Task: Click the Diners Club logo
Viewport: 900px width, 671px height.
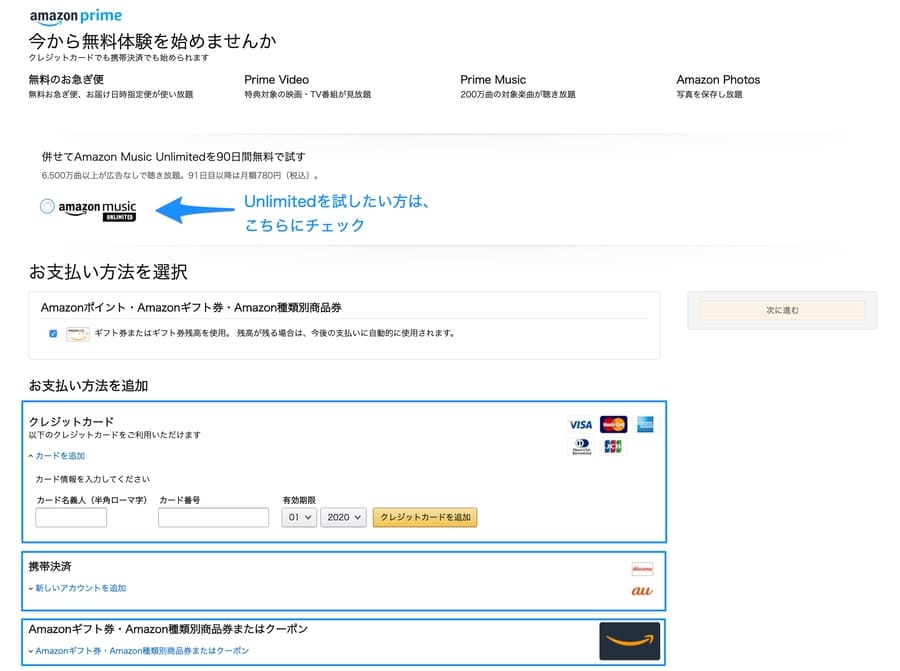Action: click(583, 446)
